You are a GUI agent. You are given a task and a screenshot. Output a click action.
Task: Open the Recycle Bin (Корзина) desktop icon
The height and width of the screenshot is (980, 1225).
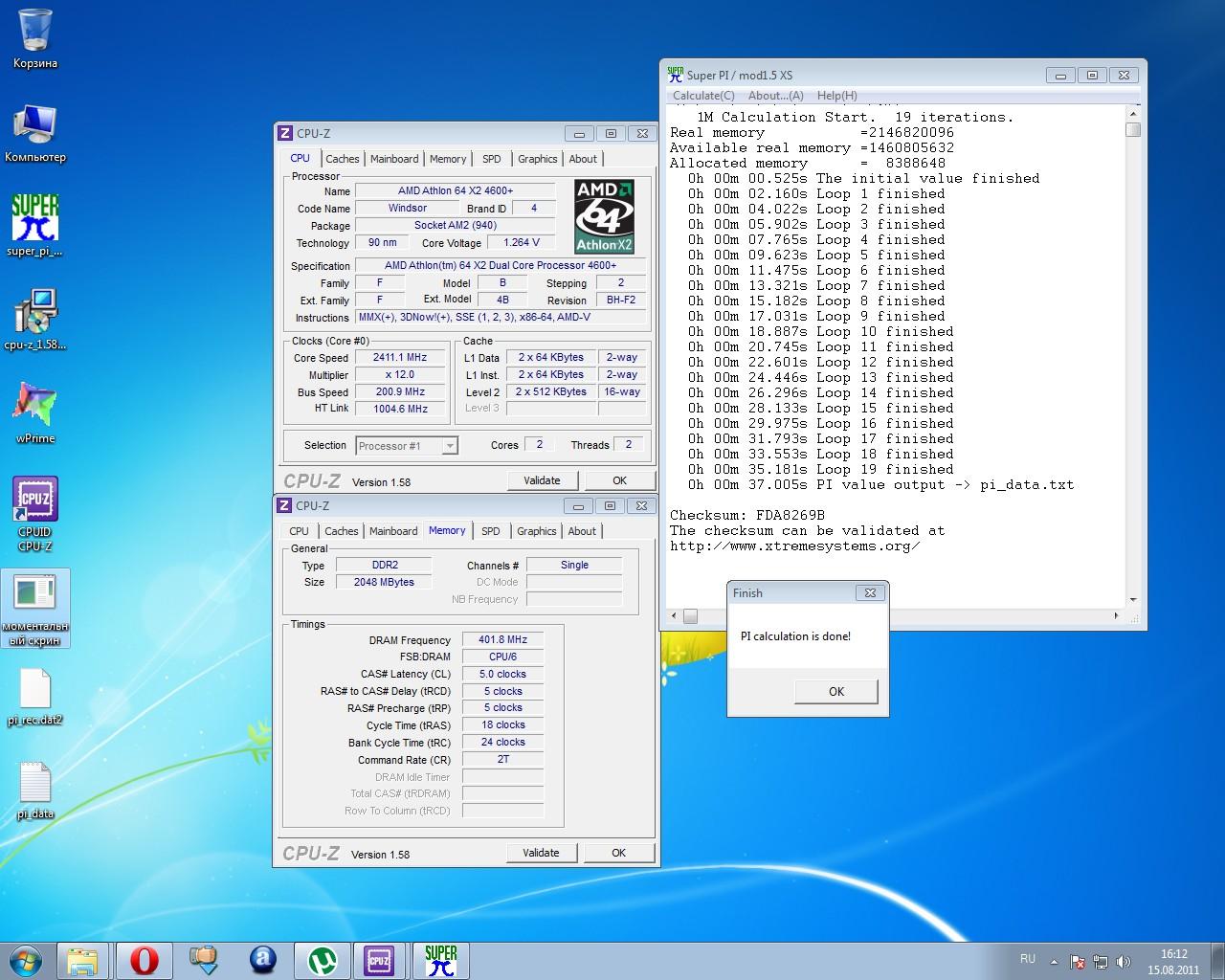point(35,38)
